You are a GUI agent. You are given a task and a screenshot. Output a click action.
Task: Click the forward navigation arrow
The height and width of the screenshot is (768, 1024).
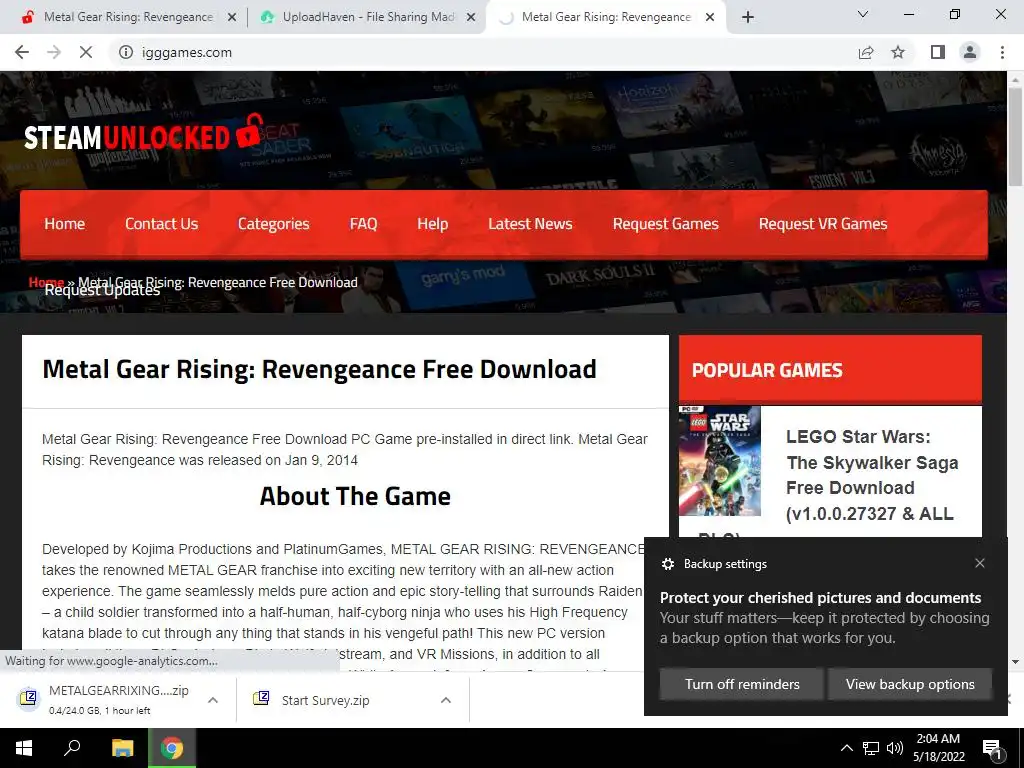[x=54, y=52]
